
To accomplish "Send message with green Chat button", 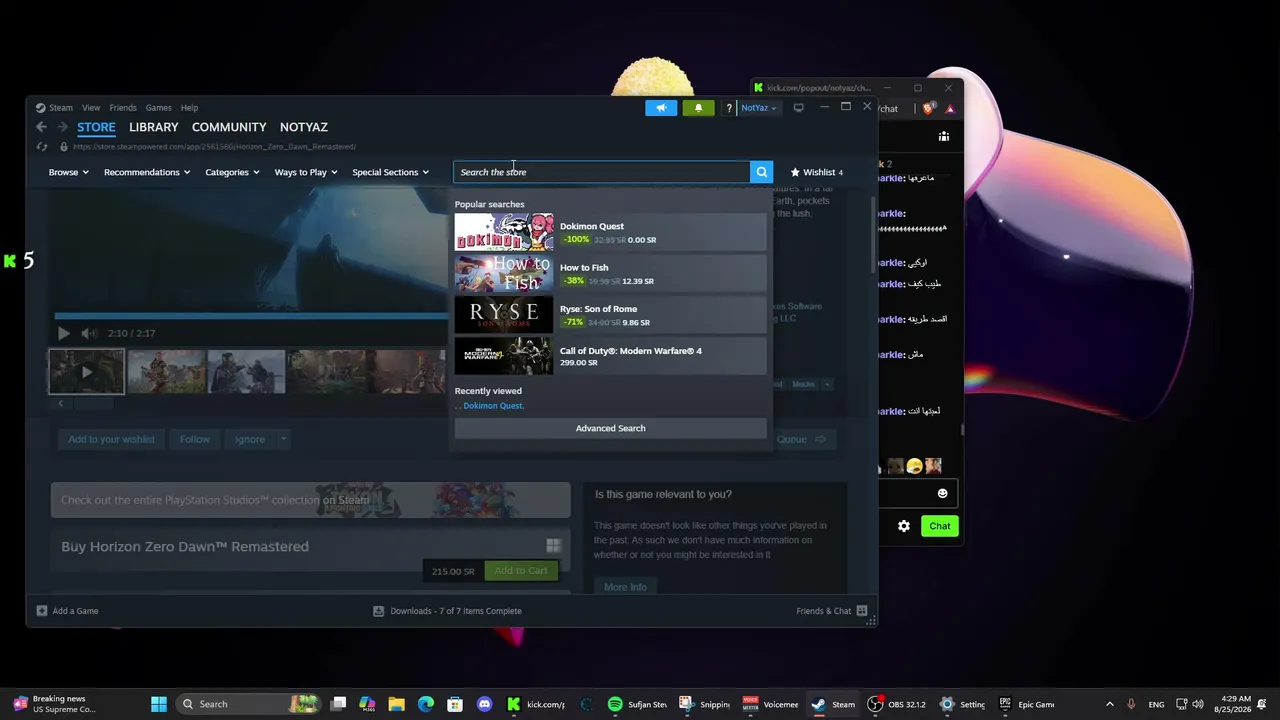I will (940, 526).
